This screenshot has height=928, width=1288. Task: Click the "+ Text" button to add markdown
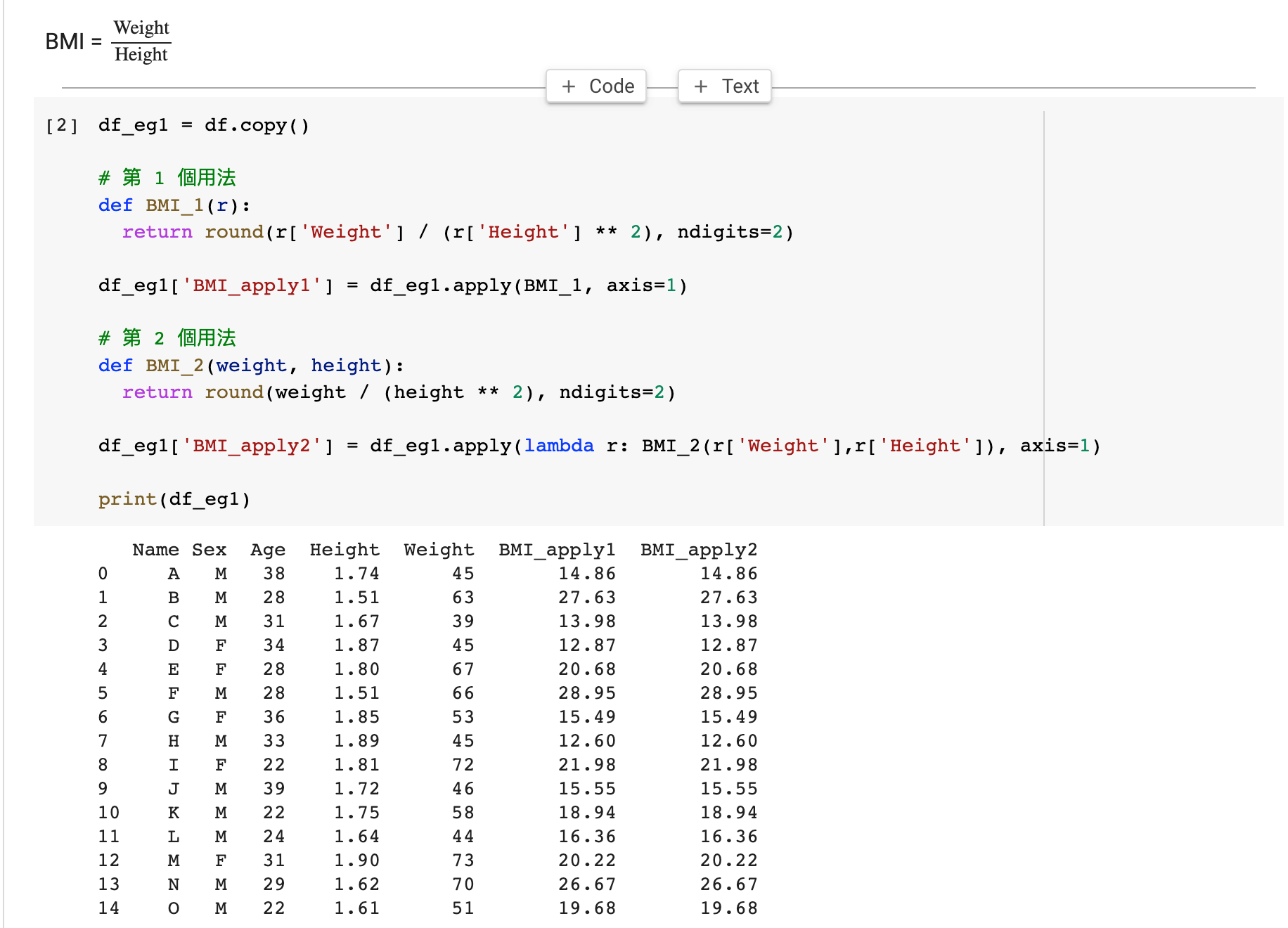pos(724,86)
